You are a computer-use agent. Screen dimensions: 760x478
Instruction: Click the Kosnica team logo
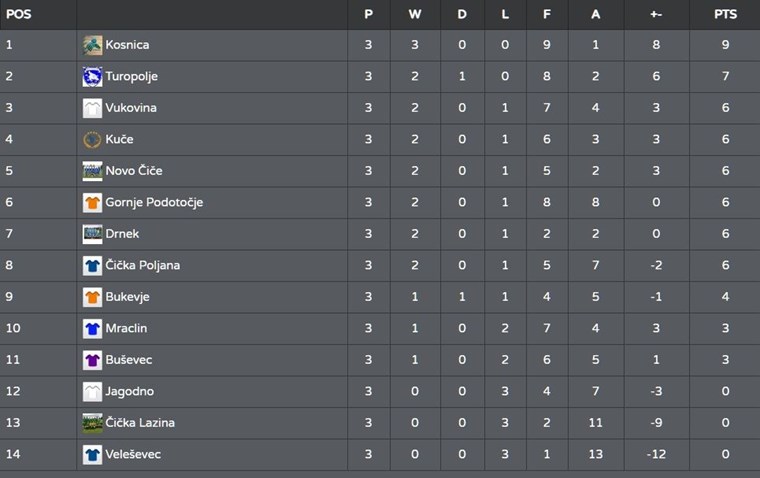pyautogui.click(x=92, y=45)
